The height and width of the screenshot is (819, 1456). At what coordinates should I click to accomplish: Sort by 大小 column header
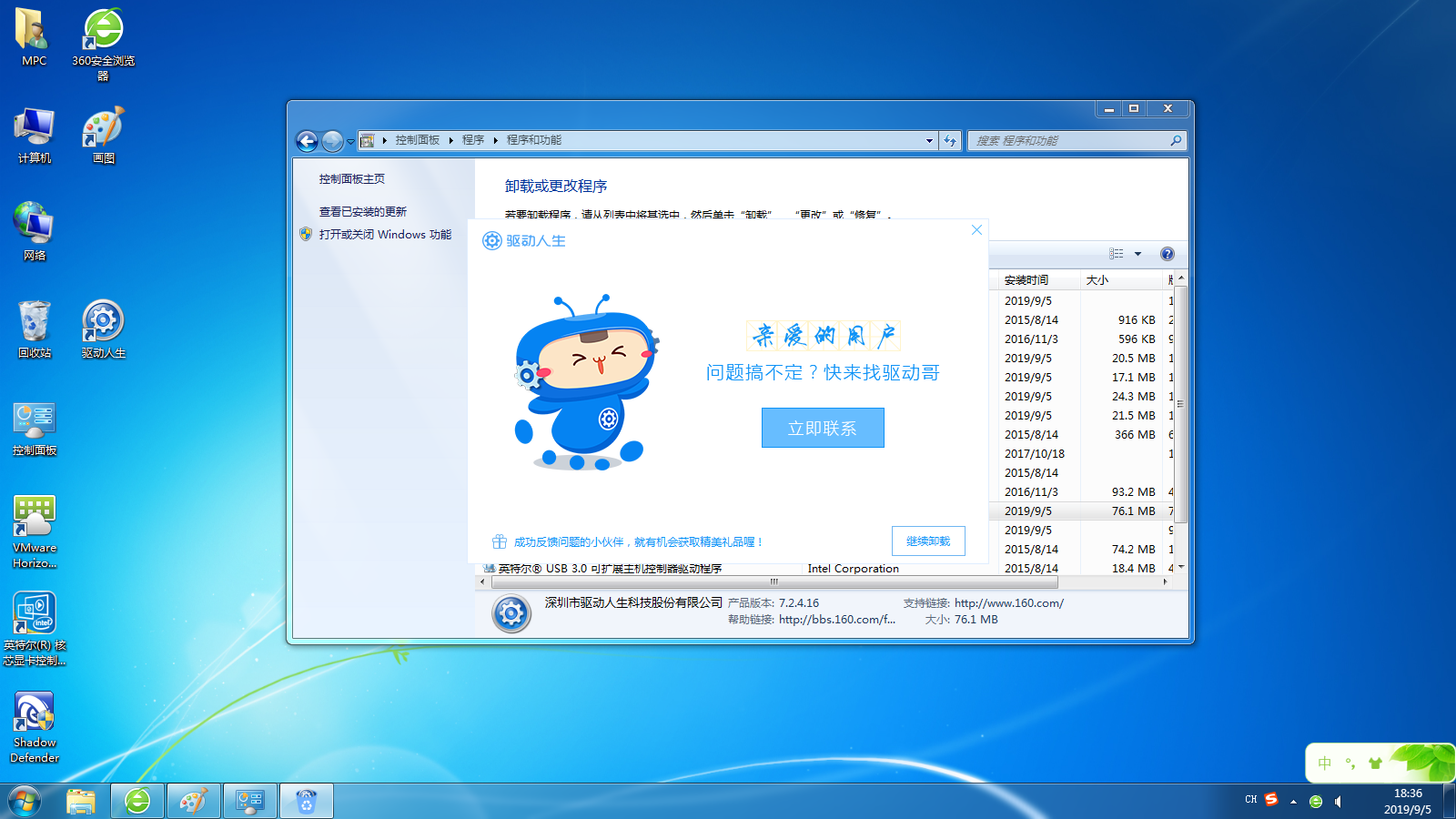(x=1122, y=280)
